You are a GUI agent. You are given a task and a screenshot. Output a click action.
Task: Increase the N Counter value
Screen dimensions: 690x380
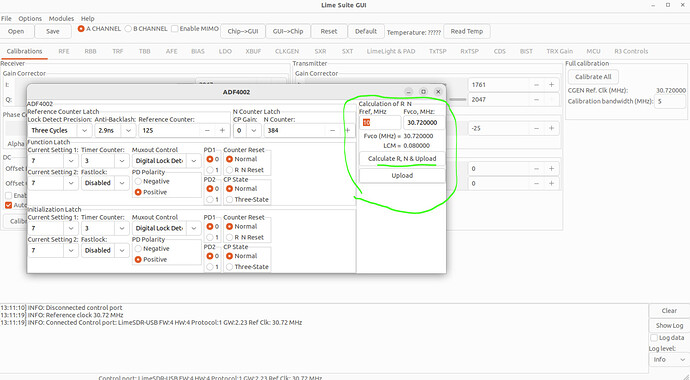[348, 130]
